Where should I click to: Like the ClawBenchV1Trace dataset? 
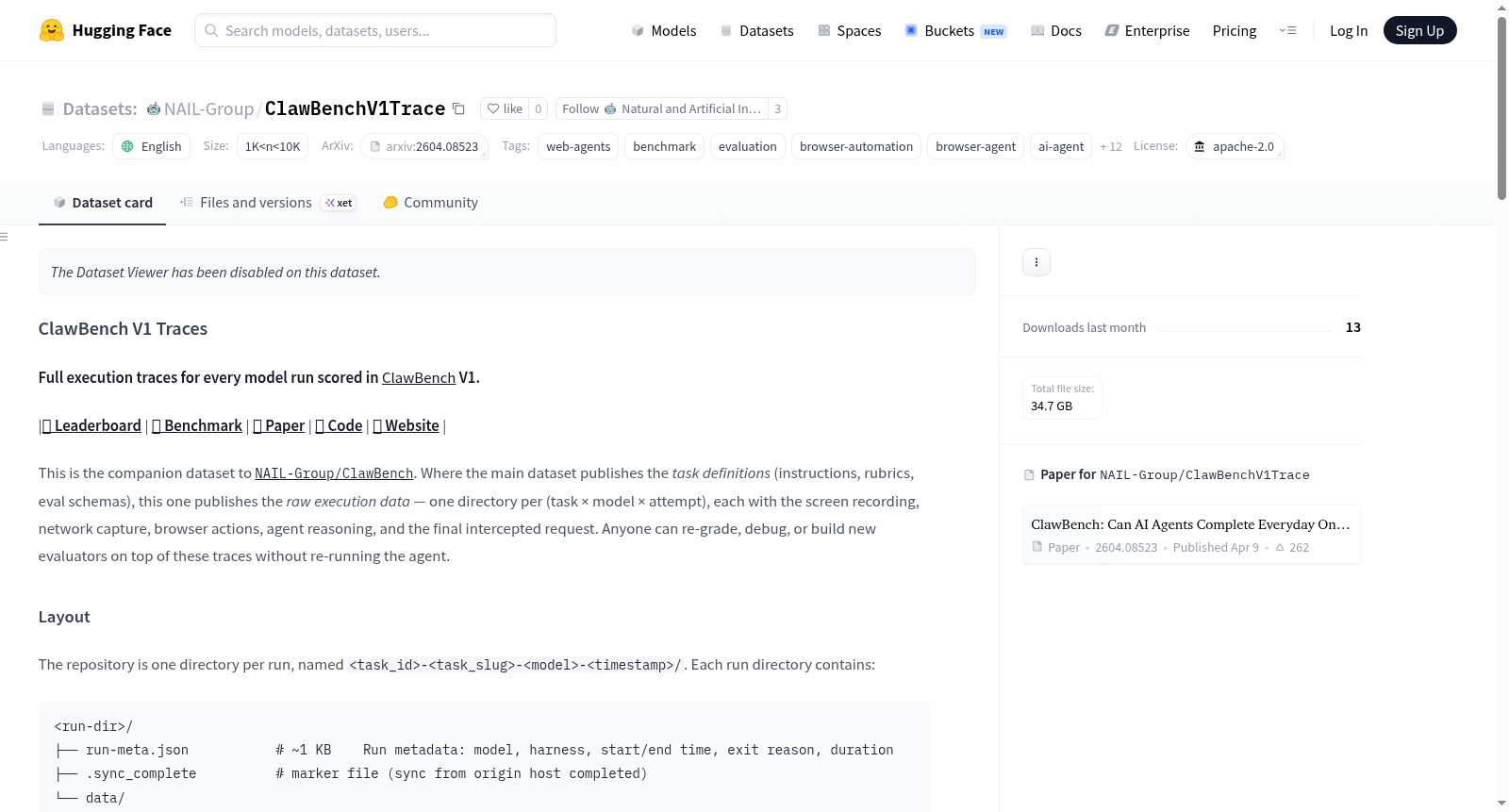click(x=505, y=108)
